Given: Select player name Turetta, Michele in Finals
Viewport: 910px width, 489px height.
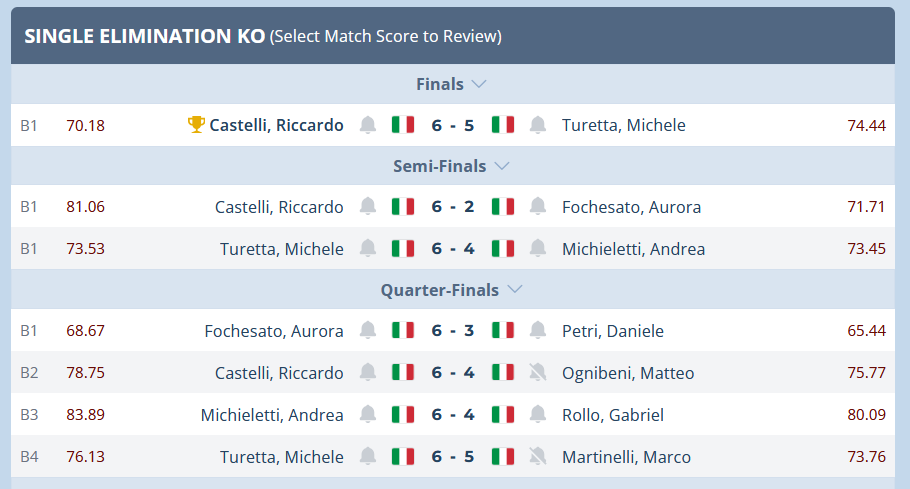Looking at the screenshot, I should [623, 125].
